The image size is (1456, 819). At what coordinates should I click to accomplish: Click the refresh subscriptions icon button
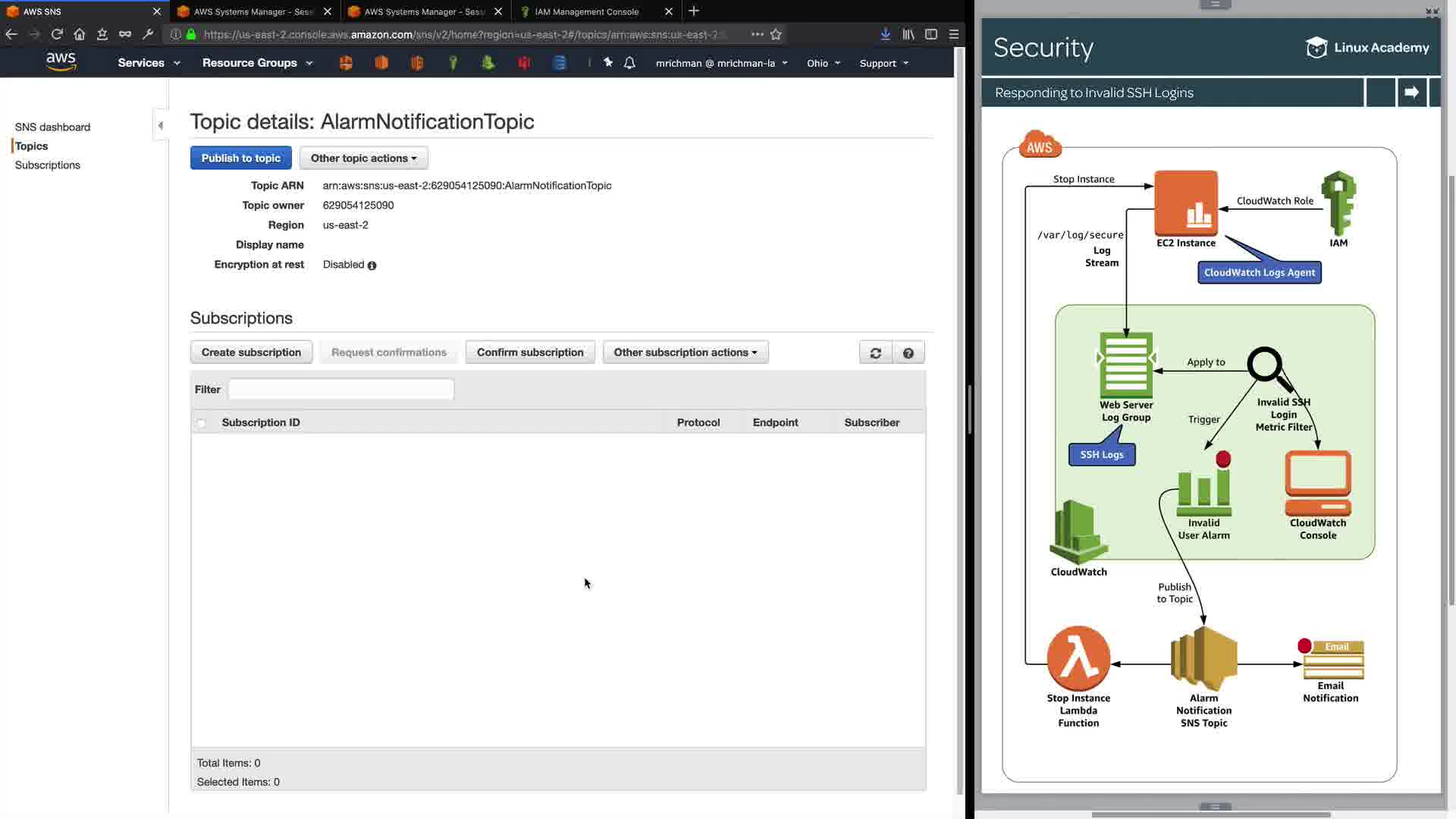tap(875, 353)
